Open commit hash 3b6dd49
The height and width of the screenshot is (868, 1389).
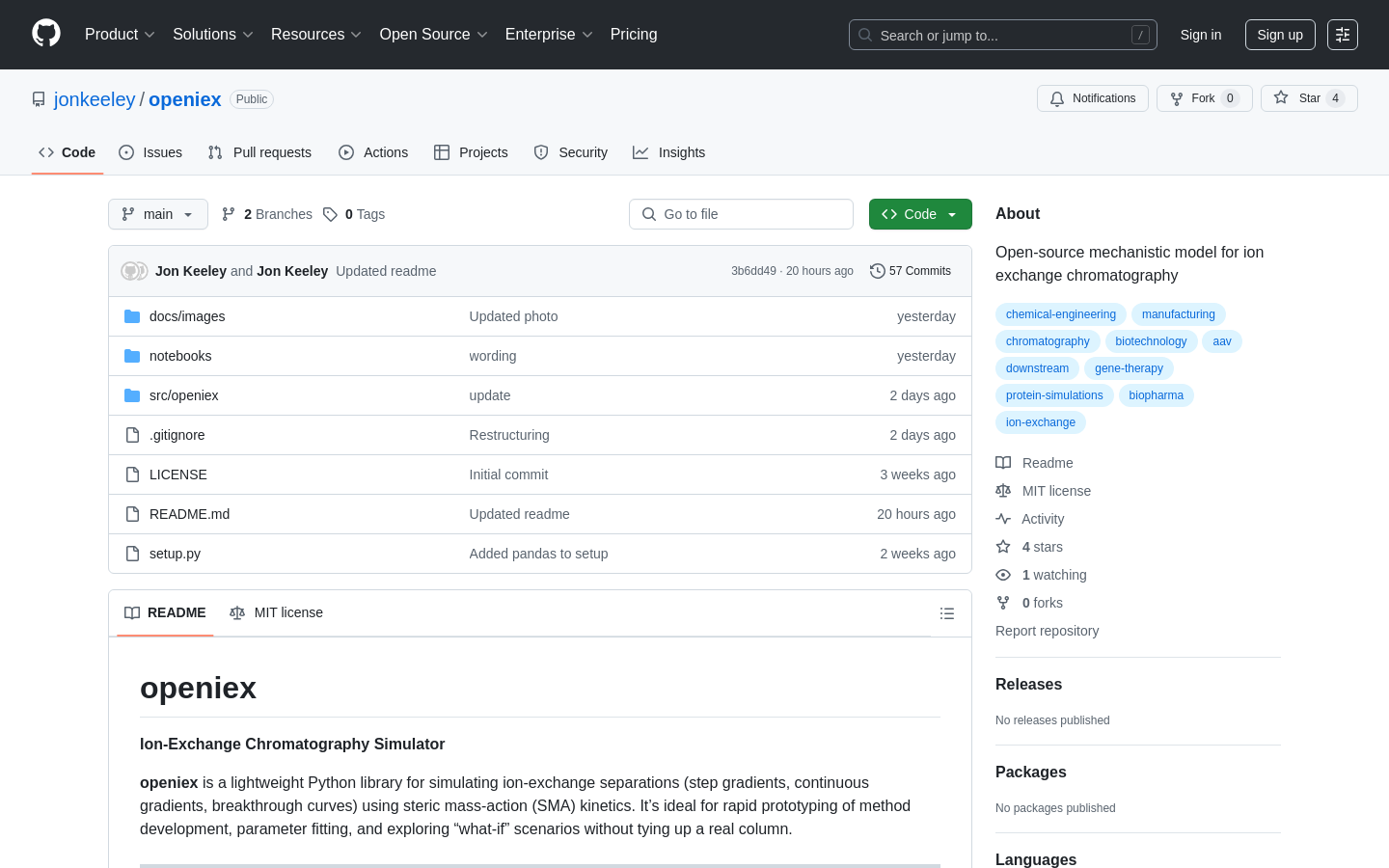753,271
